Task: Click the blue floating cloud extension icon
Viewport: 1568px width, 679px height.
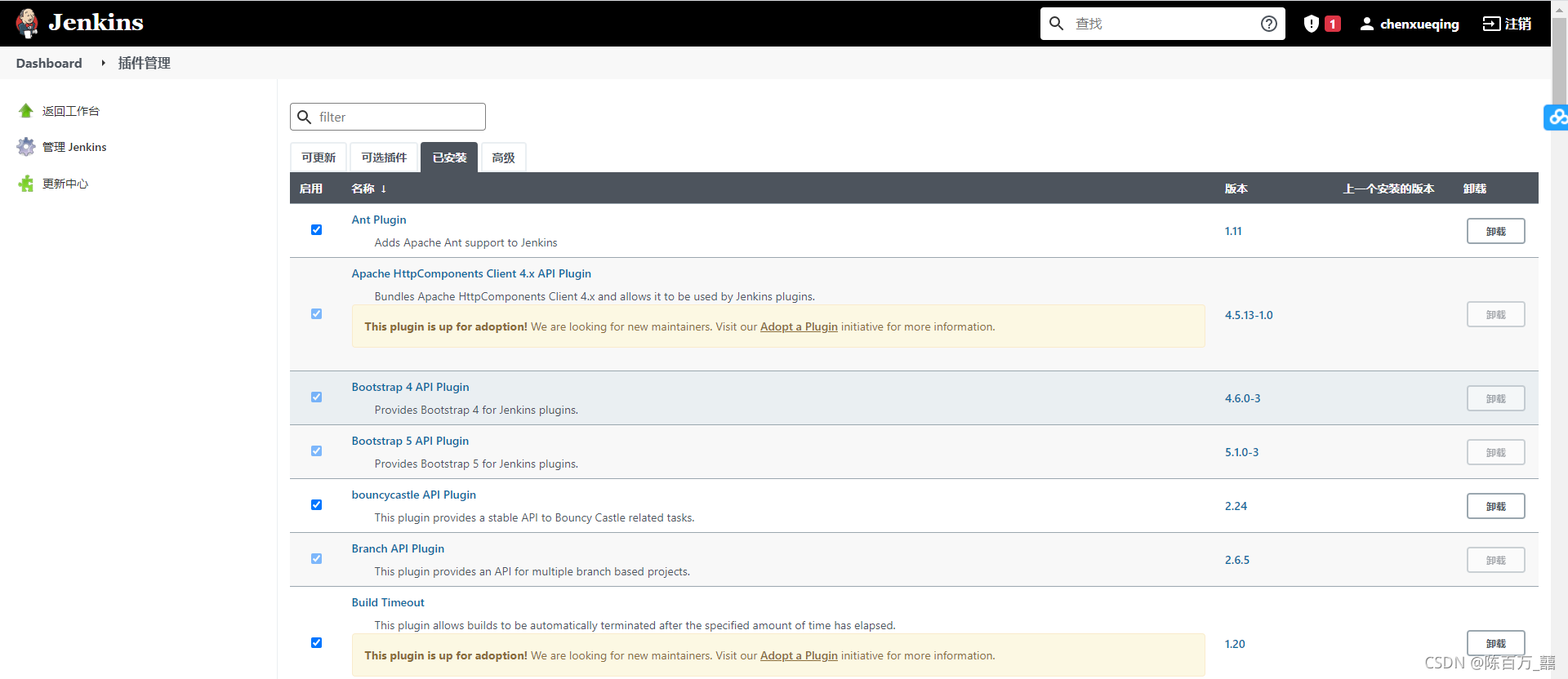Action: pos(1557,118)
